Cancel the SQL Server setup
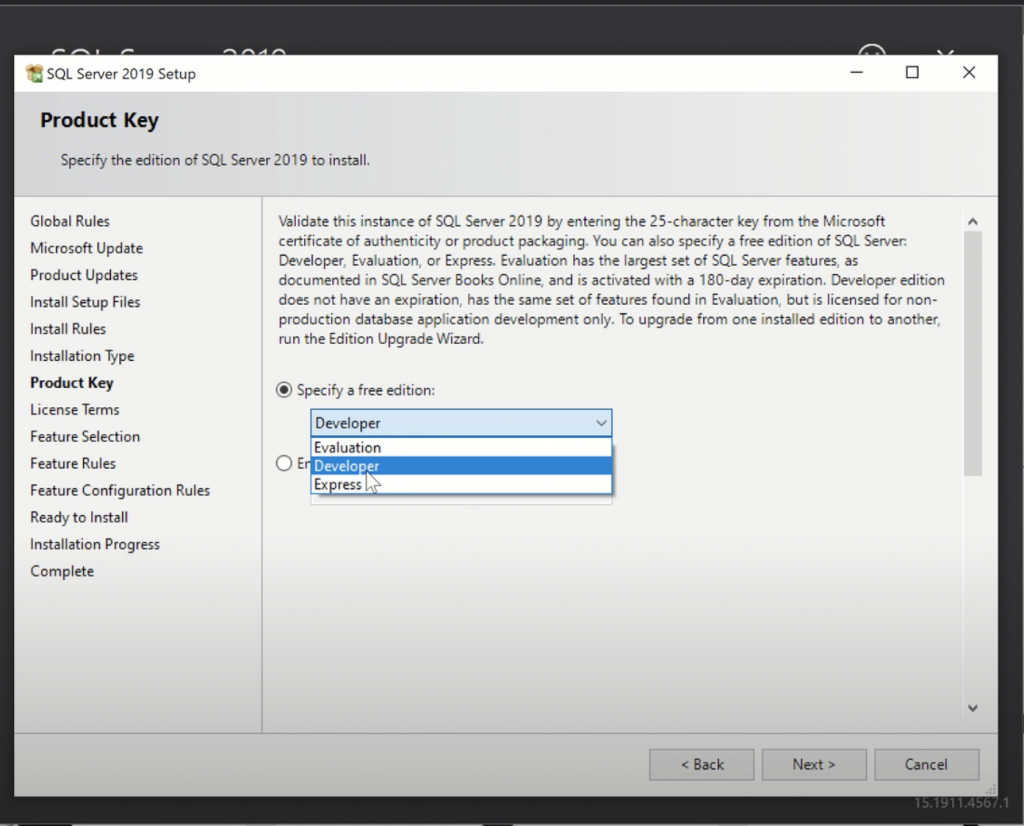This screenshot has width=1024, height=826. click(926, 764)
